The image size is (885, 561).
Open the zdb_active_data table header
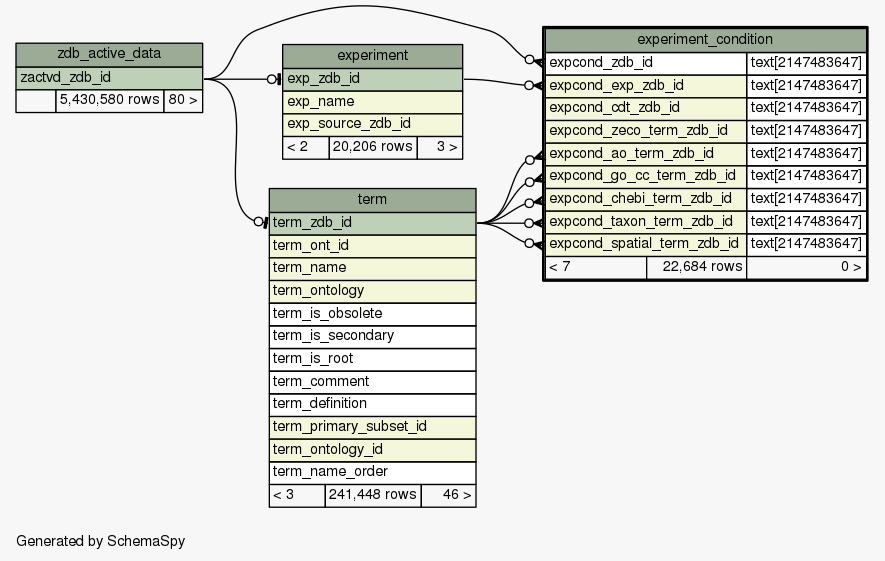tap(109, 54)
